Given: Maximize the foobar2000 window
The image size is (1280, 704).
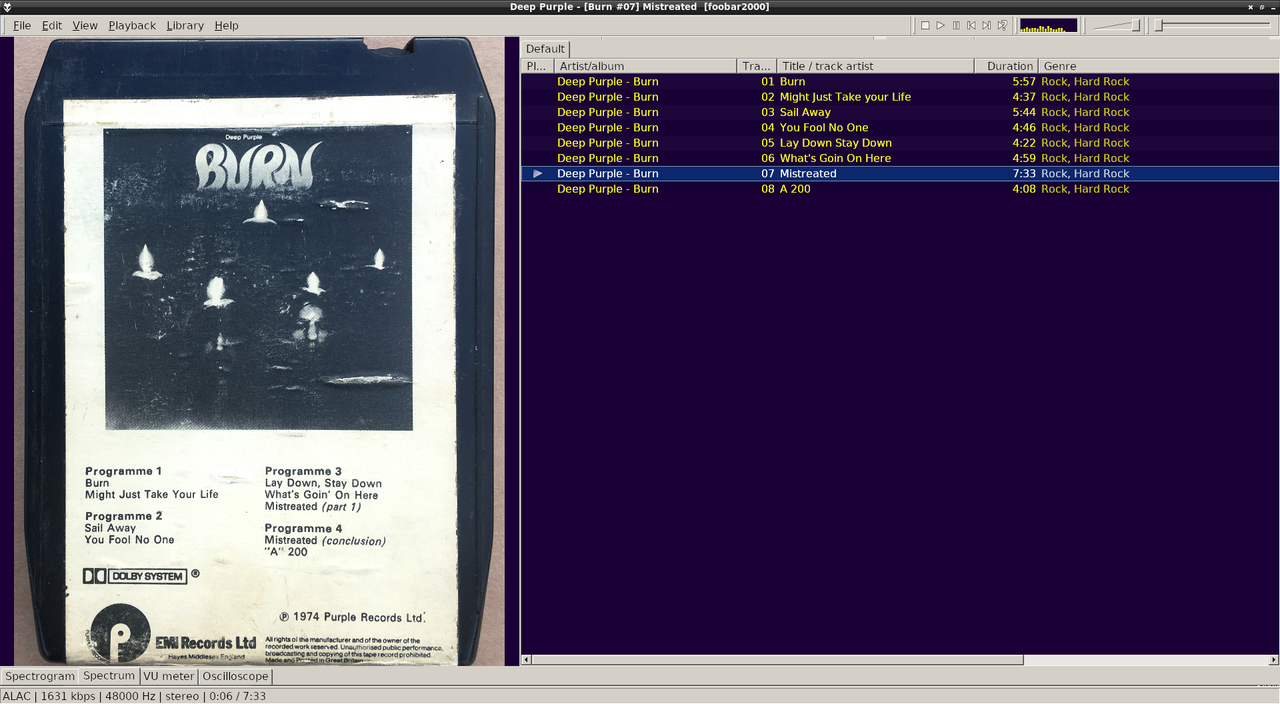Looking at the screenshot, I should [x=1262, y=7].
